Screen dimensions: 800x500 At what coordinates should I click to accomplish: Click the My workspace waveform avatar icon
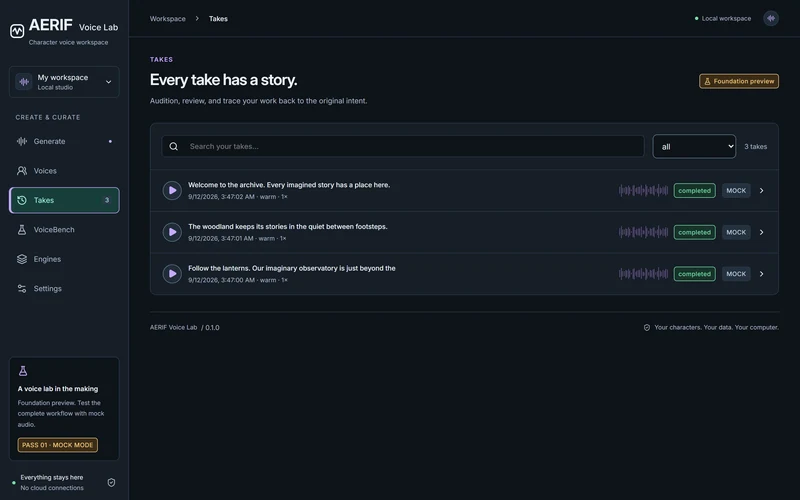pos(23,82)
